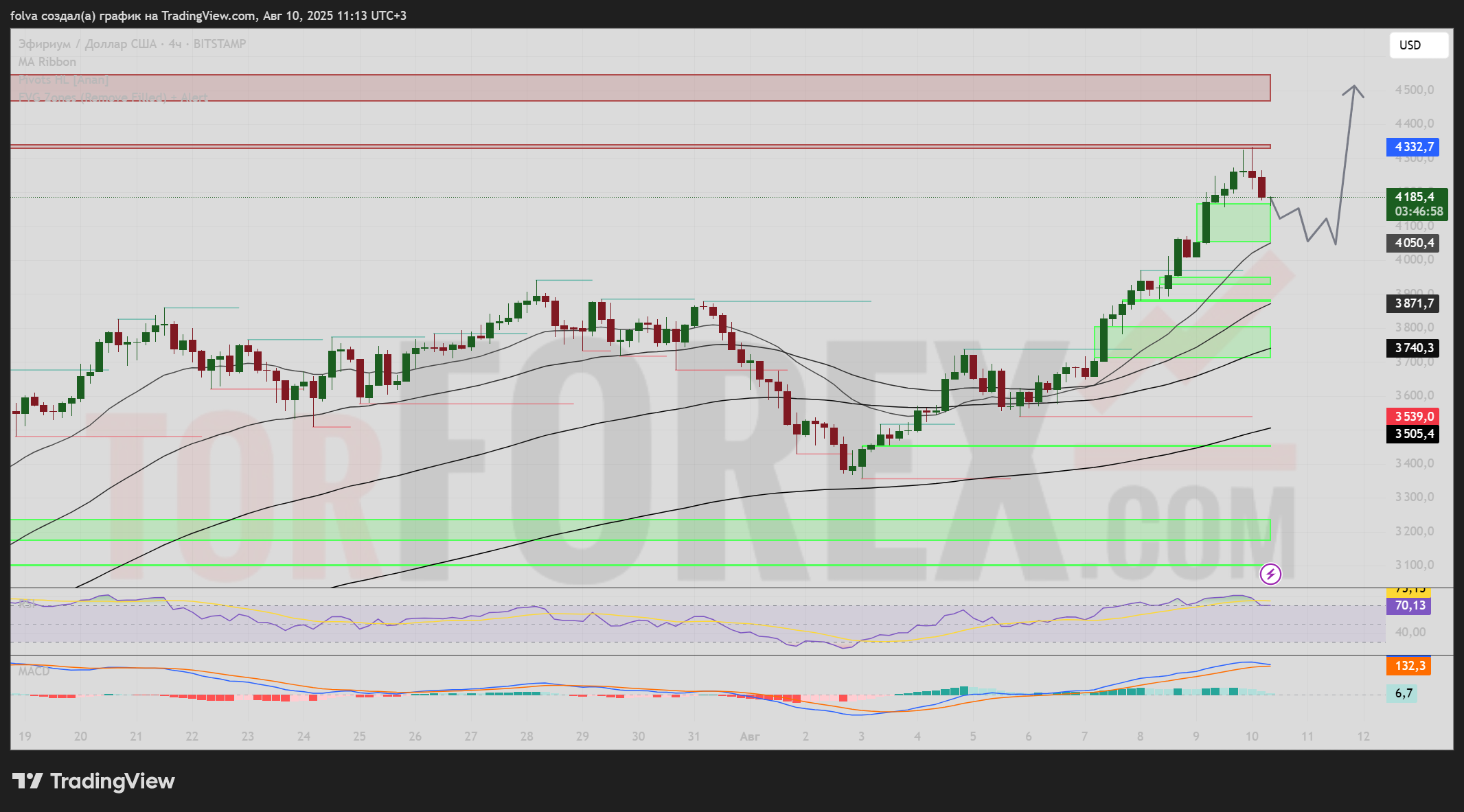Image resolution: width=1464 pixels, height=812 pixels.
Task: Click the 3871,7 black price label
Action: click(x=1412, y=303)
